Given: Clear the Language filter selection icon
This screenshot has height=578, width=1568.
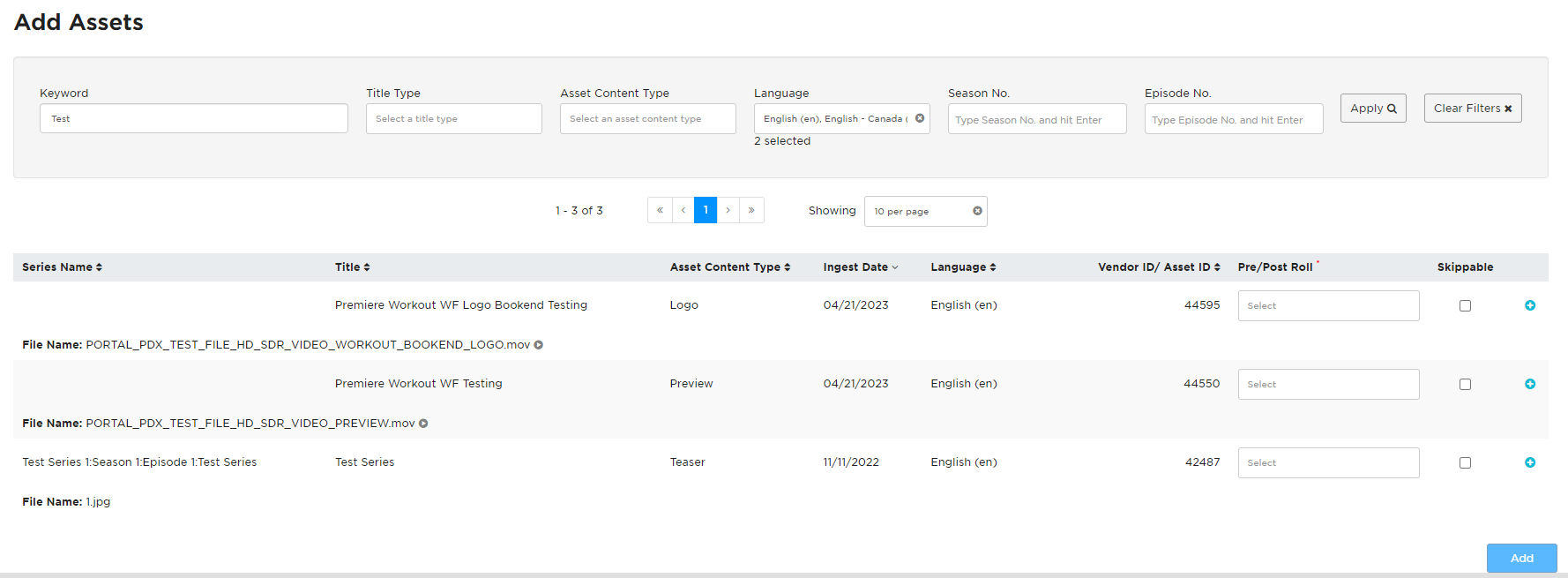Looking at the screenshot, I should [920, 118].
